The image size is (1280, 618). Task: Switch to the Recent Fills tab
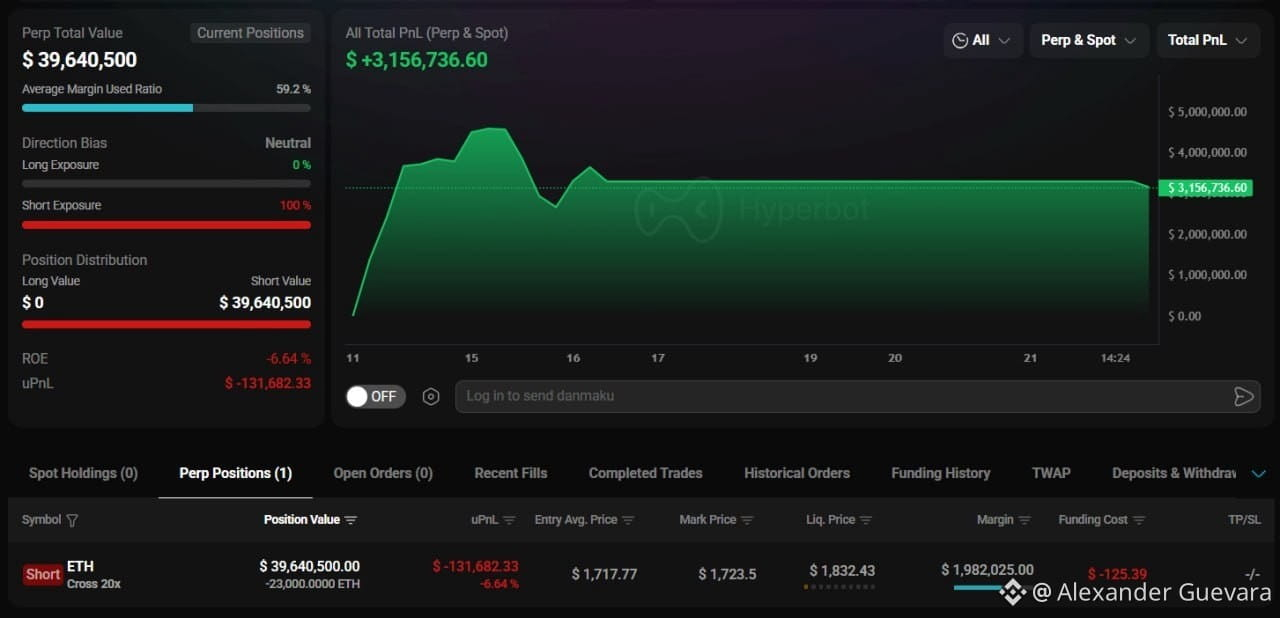coord(511,473)
